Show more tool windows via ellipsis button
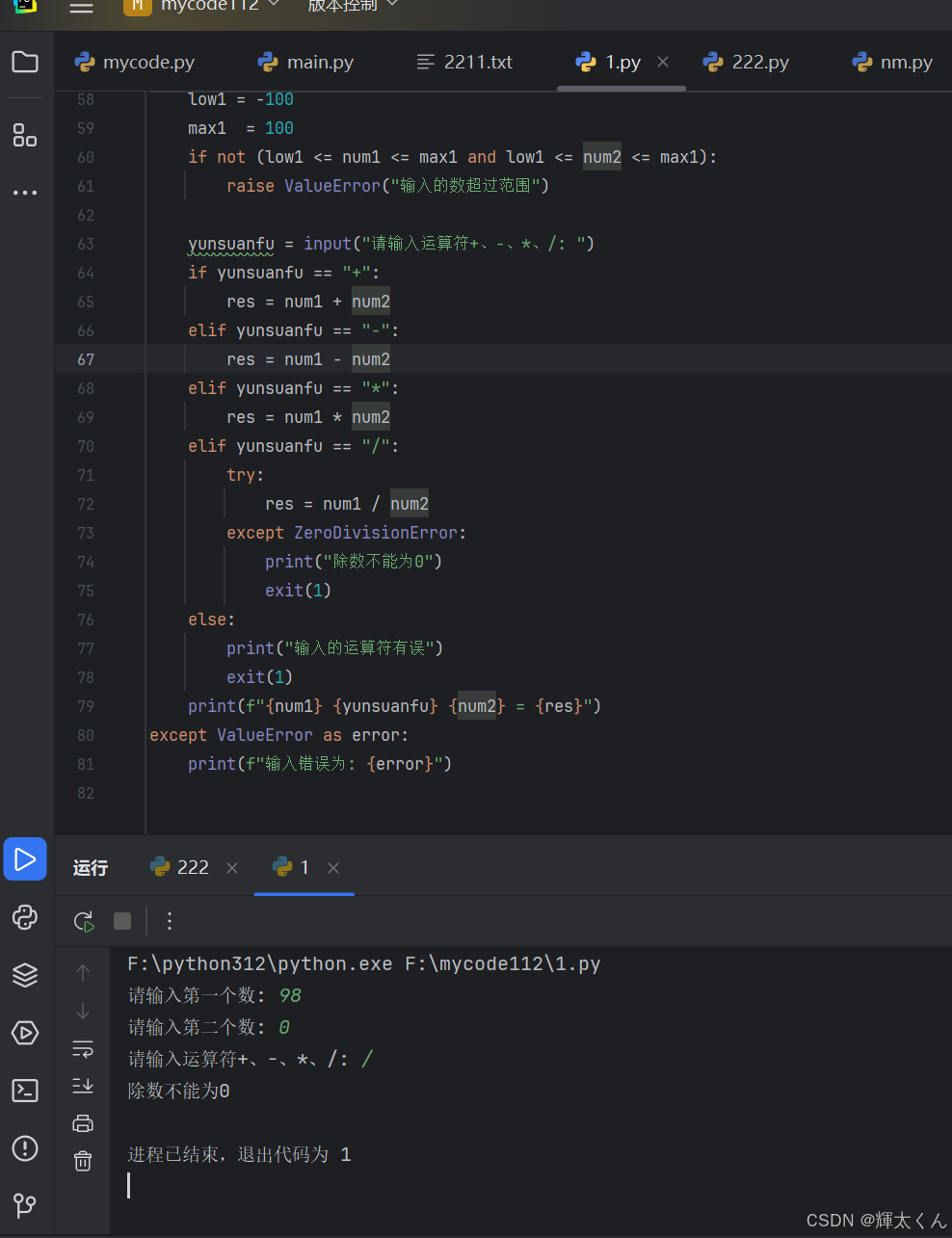Image resolution: width=952 pixels, height=1238 pixels. point(25,192)
